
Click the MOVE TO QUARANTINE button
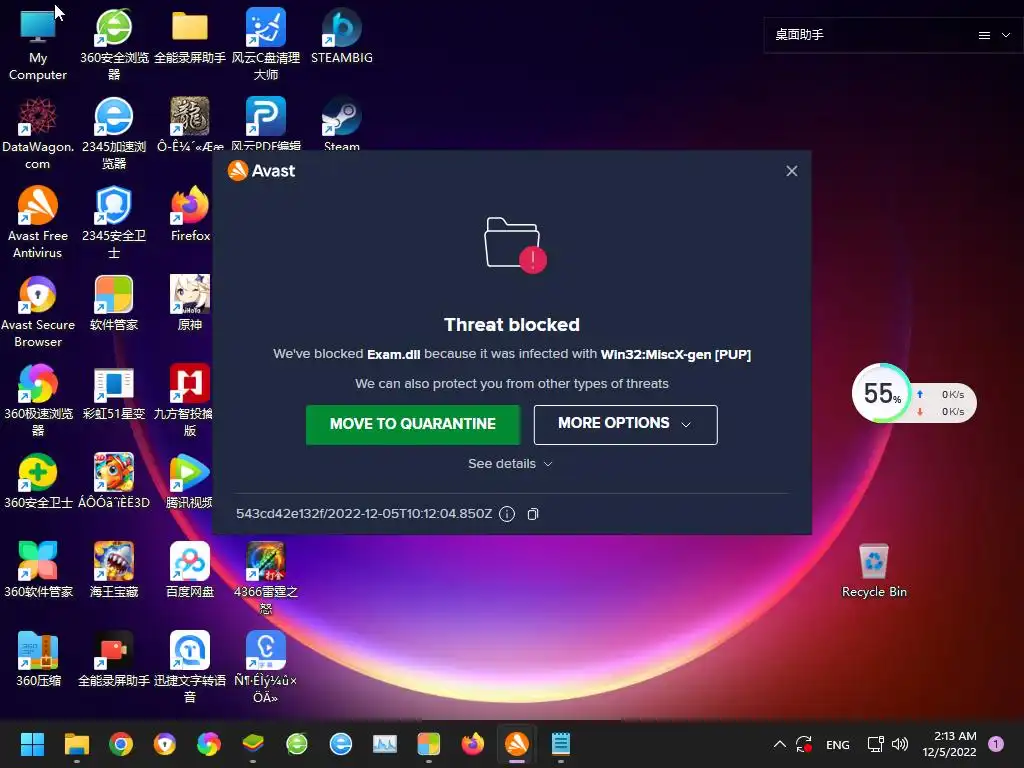pos(413,424)
